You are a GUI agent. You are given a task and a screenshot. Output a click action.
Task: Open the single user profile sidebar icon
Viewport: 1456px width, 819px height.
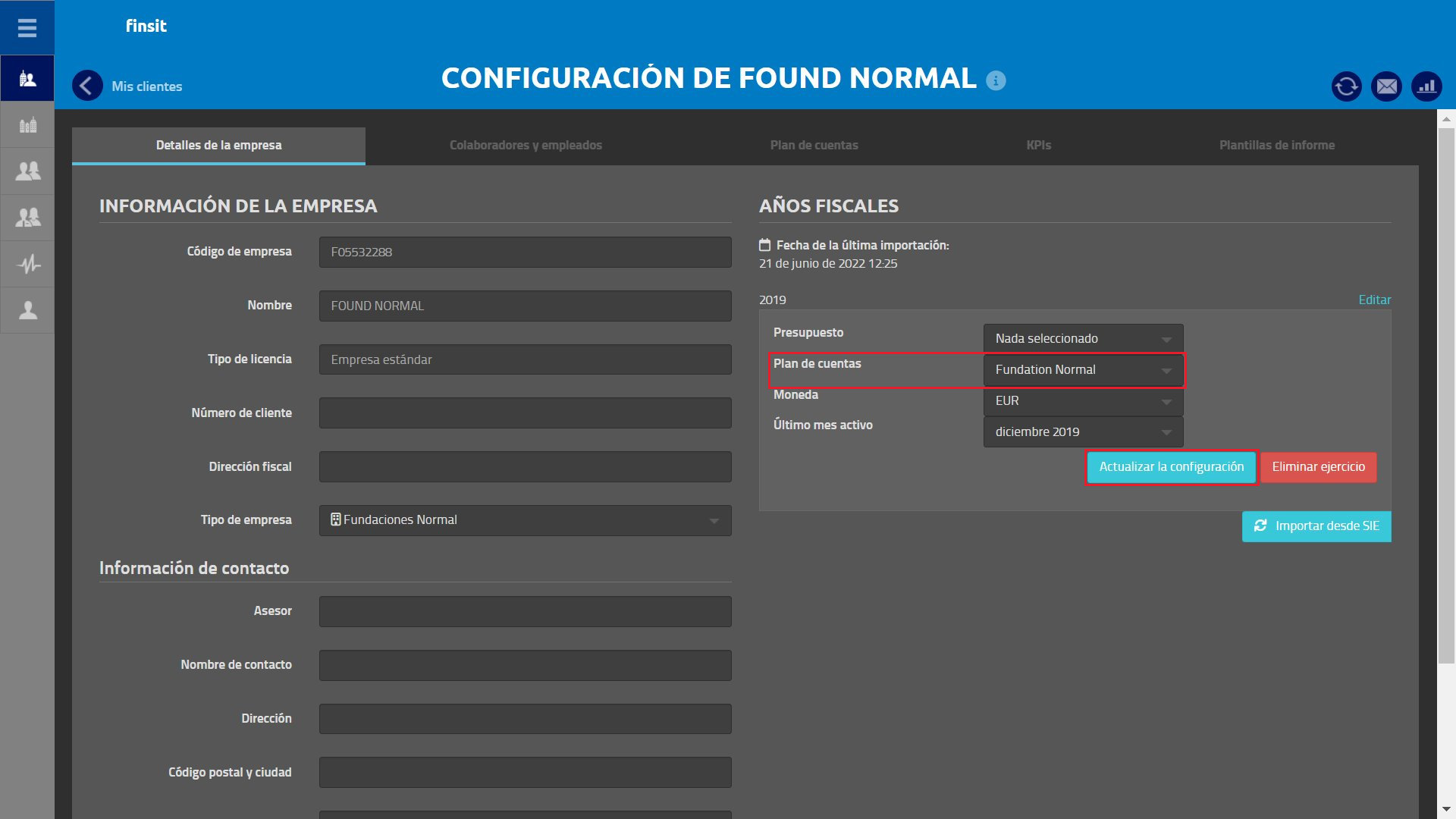point(27,310)
